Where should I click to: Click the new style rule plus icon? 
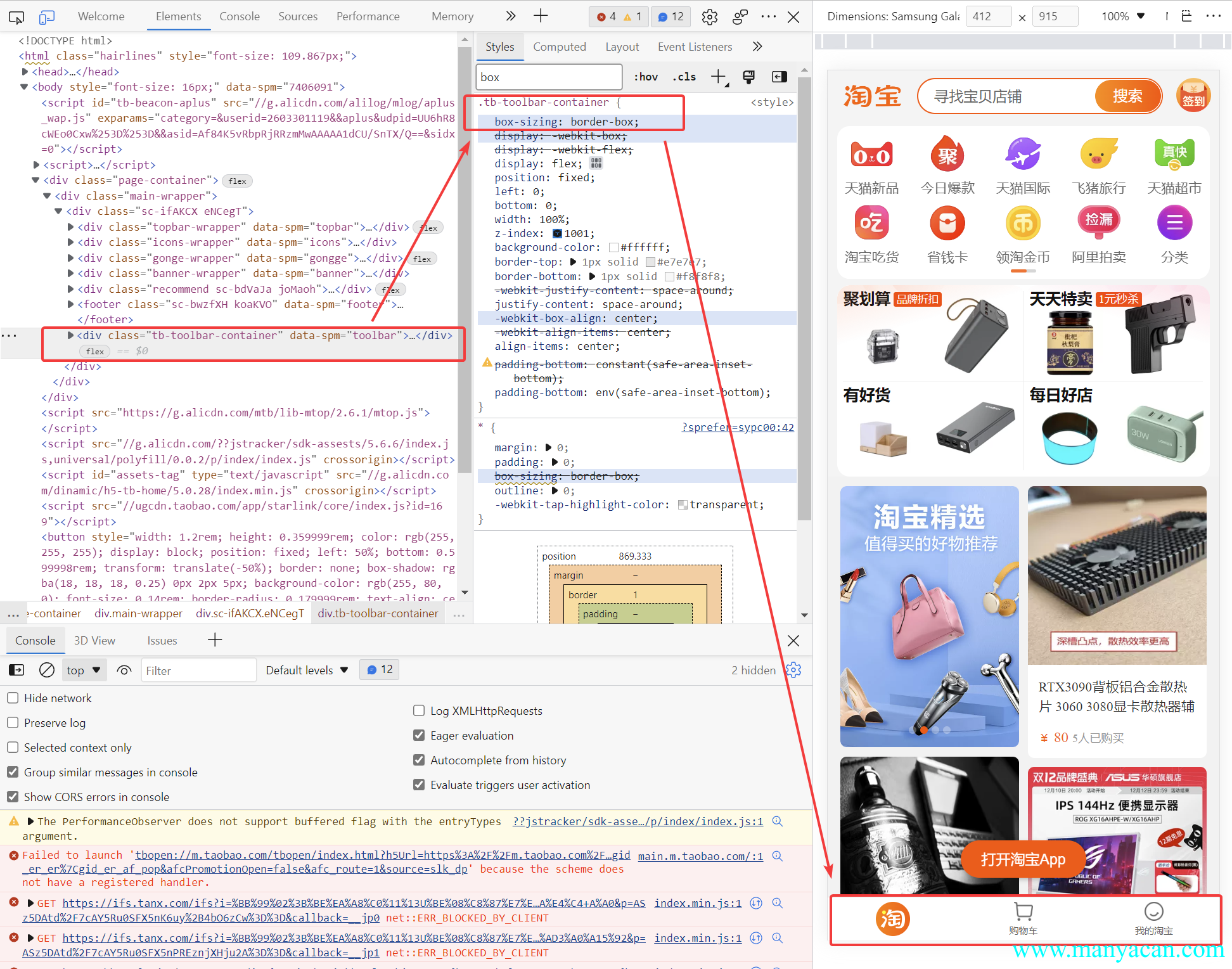[x=718, y=77]
